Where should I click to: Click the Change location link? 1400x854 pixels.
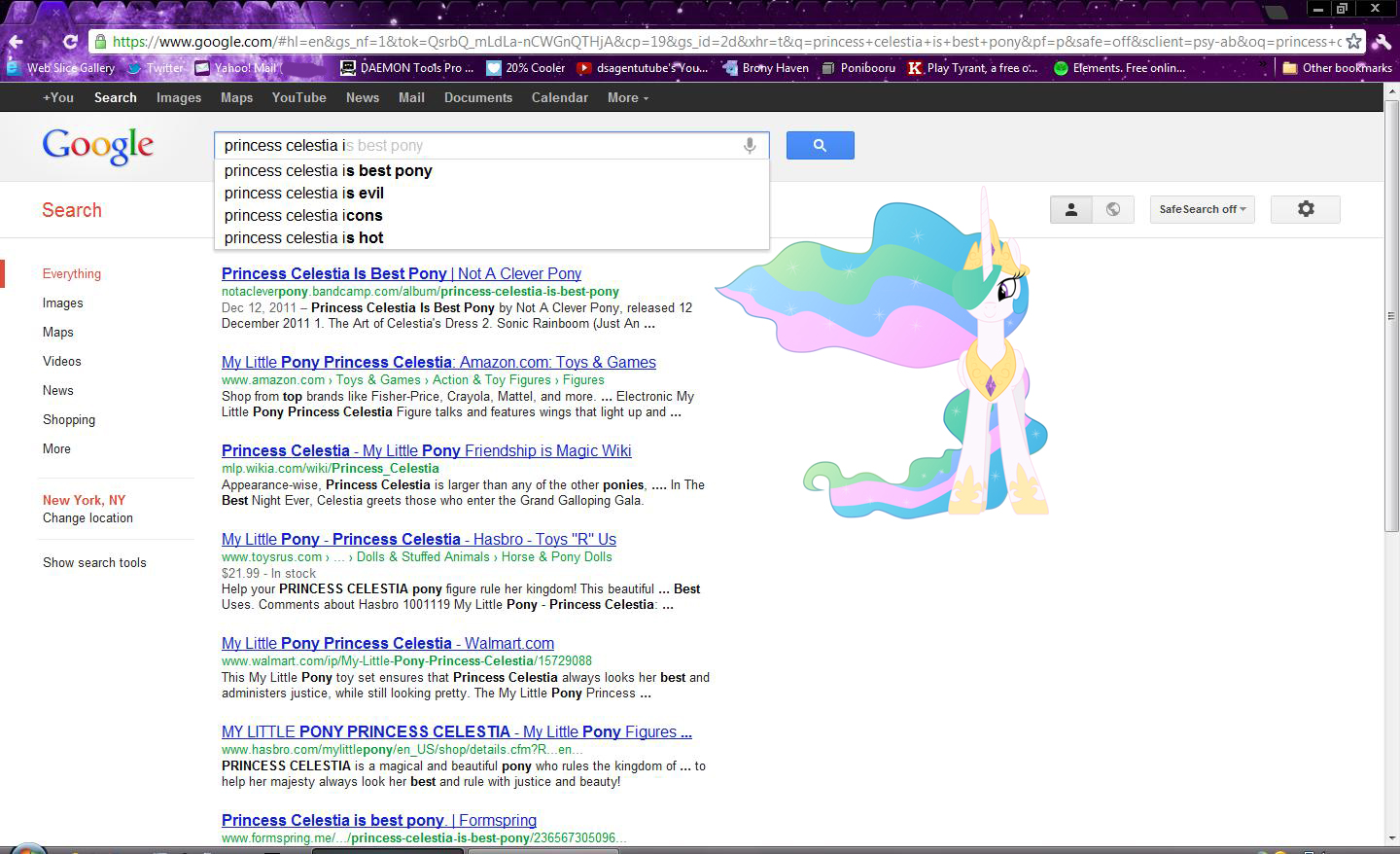(x=87, y=517)
